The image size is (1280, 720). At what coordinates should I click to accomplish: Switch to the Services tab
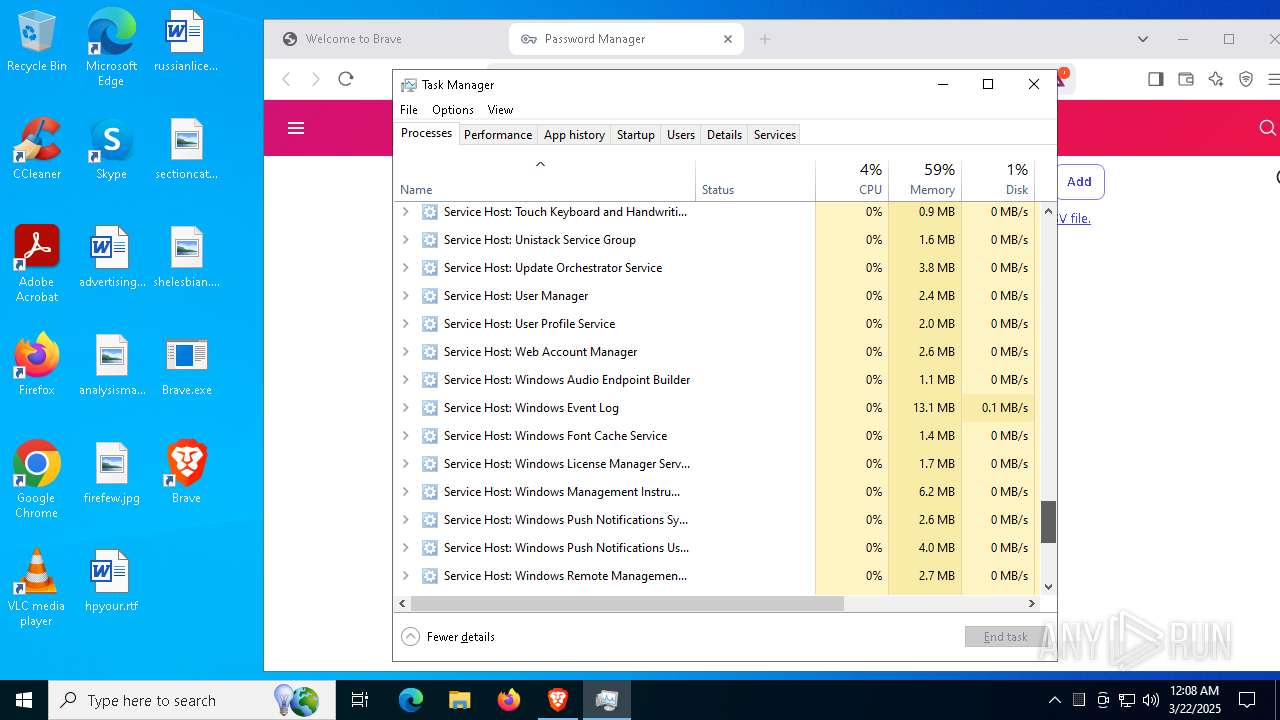click(775, 135)
